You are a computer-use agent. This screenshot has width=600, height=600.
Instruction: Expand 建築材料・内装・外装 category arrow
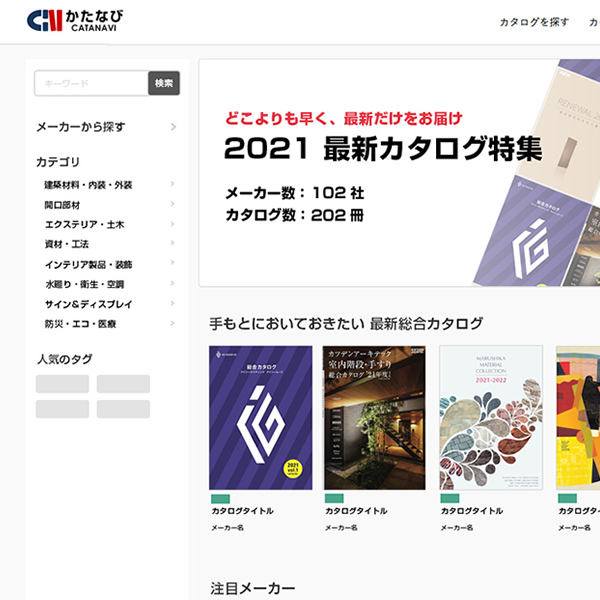[x=173, y=184]
